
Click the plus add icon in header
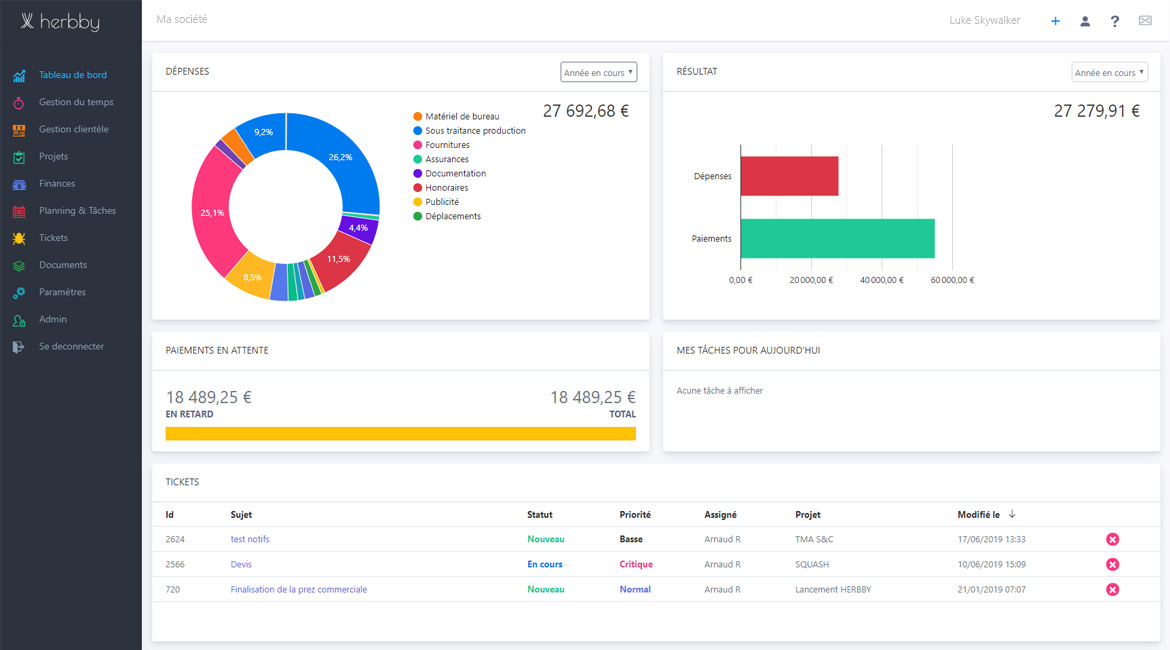tap(1055, 21)
